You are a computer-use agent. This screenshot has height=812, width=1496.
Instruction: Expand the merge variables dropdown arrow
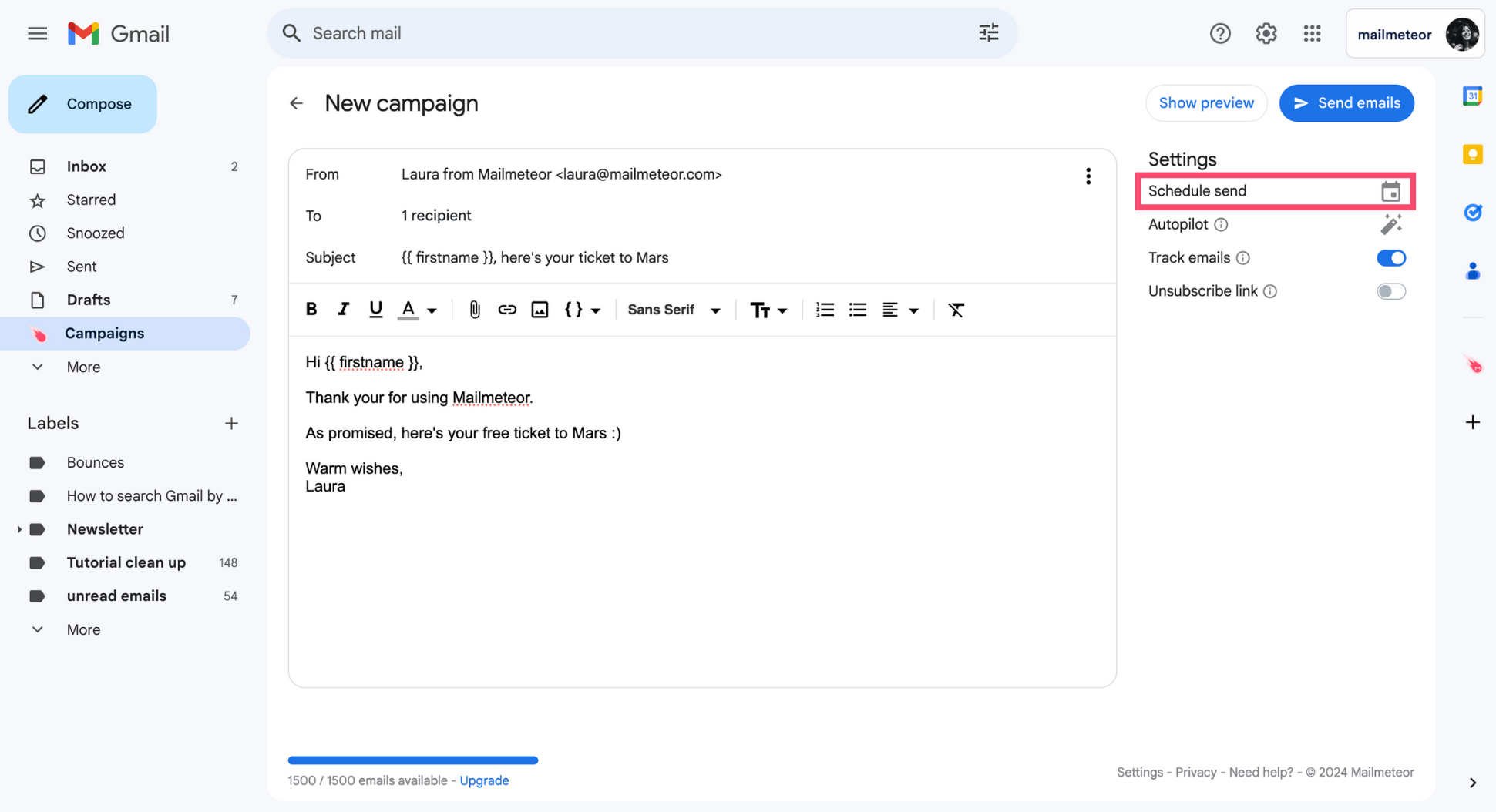[x=596, y=310]
